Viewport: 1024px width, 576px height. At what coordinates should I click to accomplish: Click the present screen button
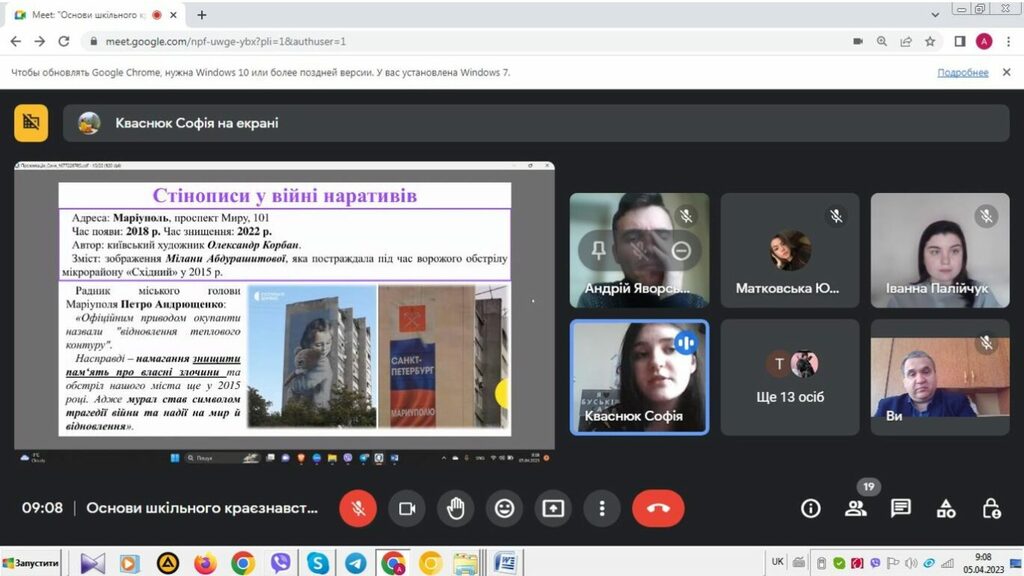(553, 508)
